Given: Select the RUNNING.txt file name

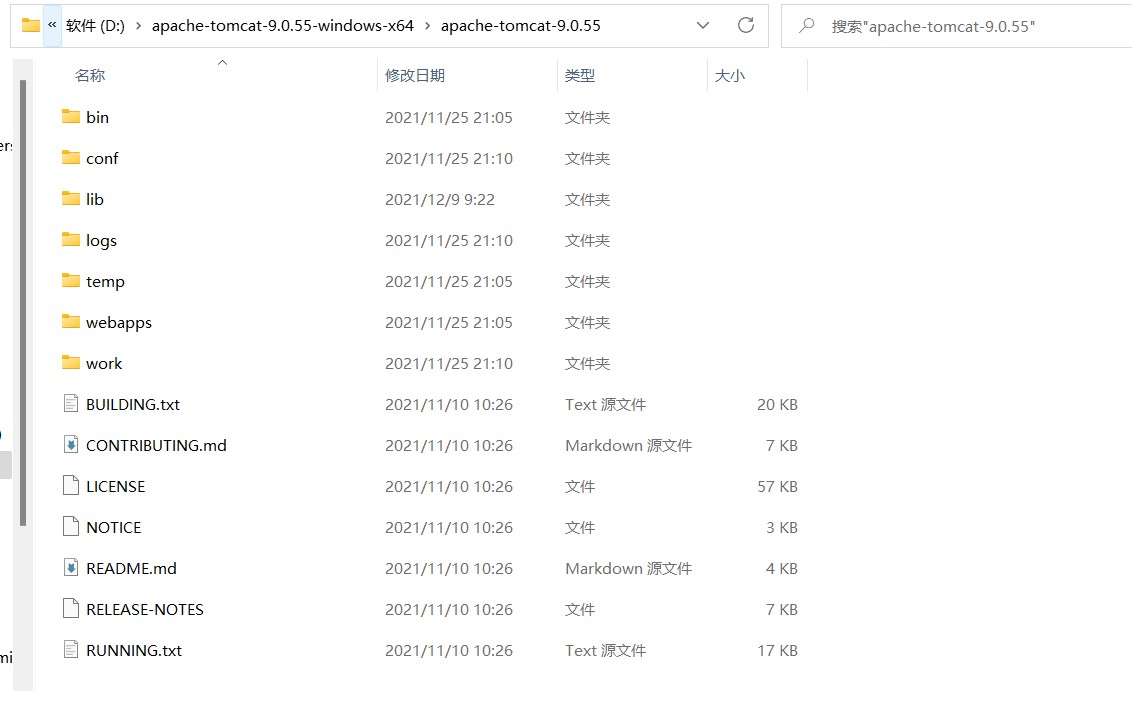Looking at the screenshot, I should click(x=134, y=650).
